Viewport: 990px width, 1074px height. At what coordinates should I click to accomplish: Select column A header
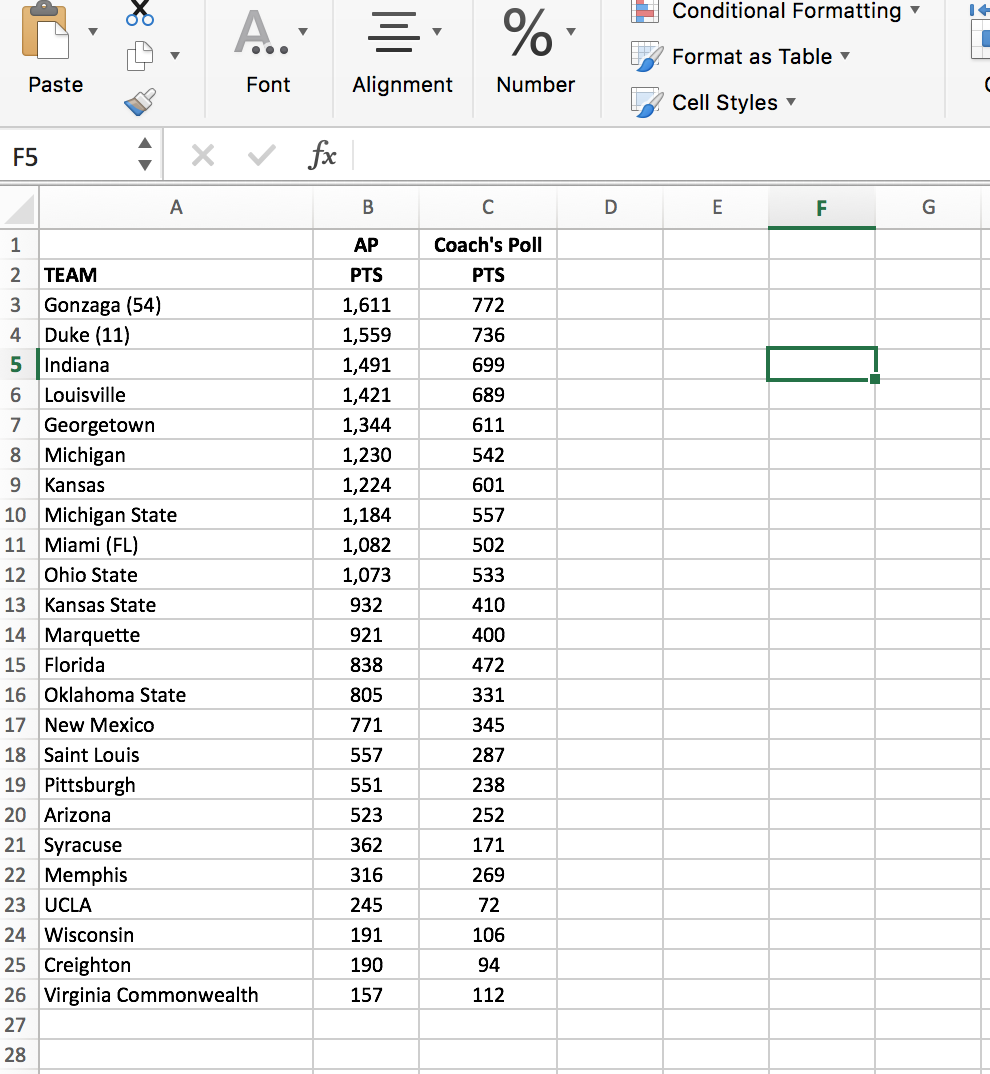(x=176, y=208)
